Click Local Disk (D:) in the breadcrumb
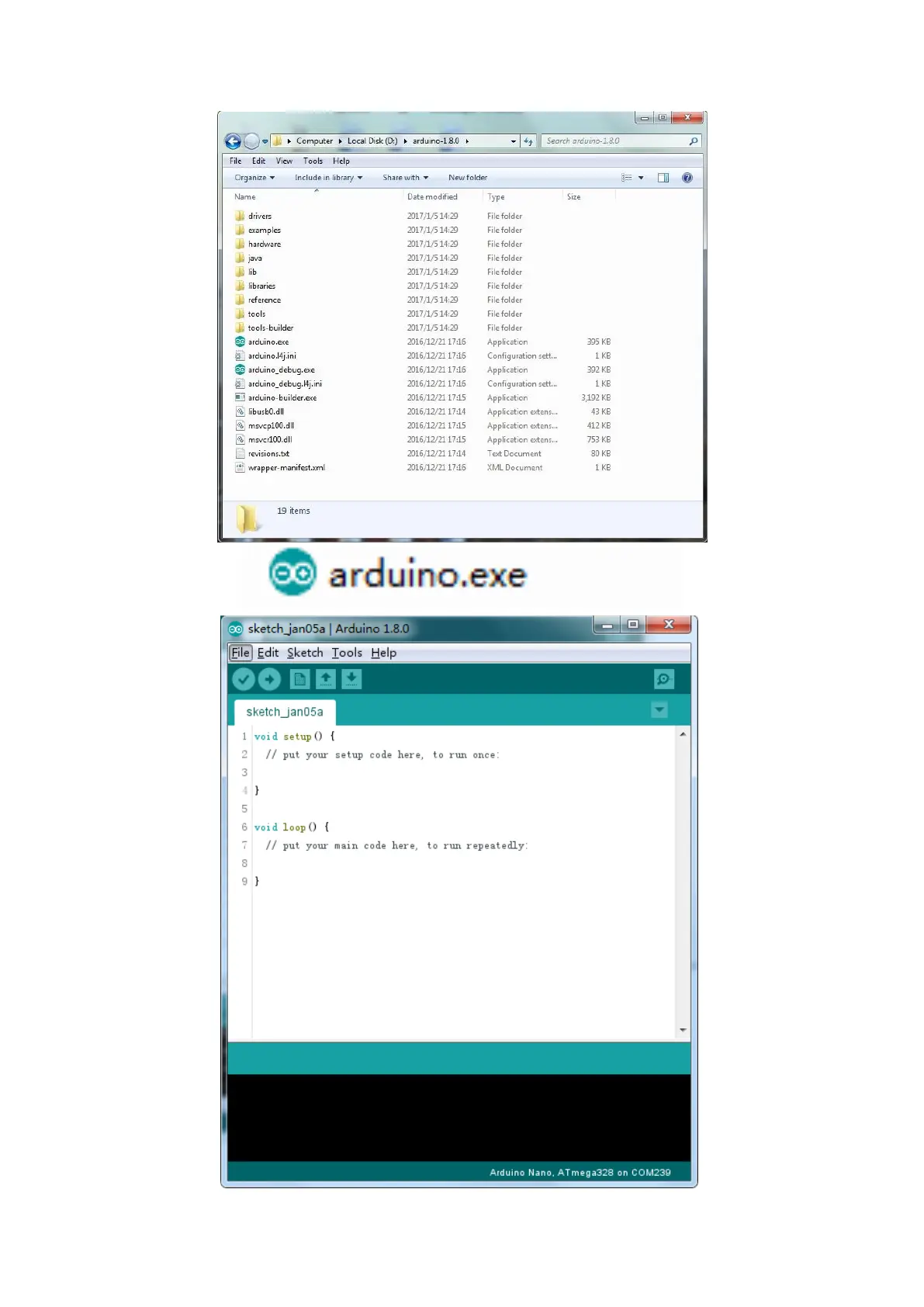Viewport: 924px width, 1307px height. click(x=372, y=141)
